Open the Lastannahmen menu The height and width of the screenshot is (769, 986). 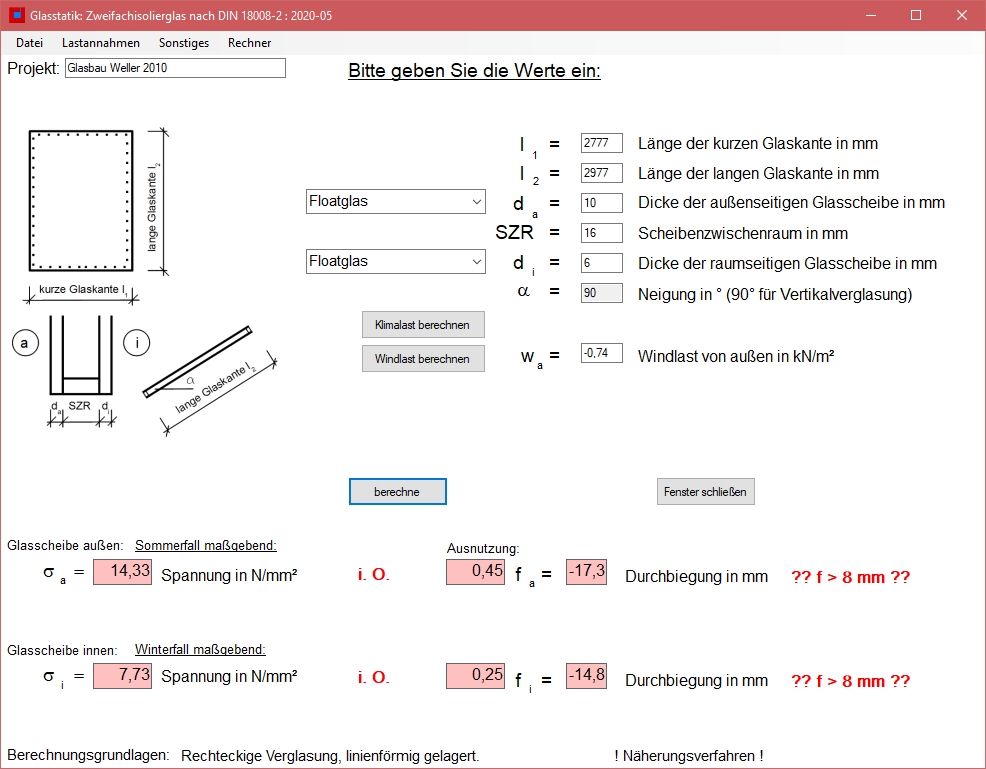[x=101, y=43]
